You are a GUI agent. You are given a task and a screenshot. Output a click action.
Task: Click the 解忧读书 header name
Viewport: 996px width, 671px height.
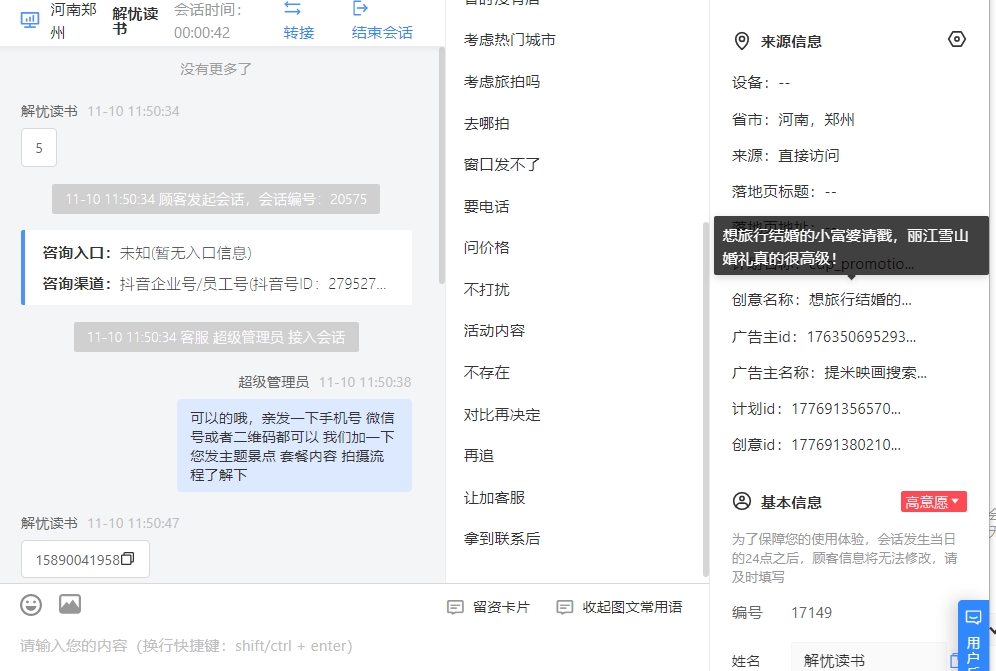[x=135, y=20]
